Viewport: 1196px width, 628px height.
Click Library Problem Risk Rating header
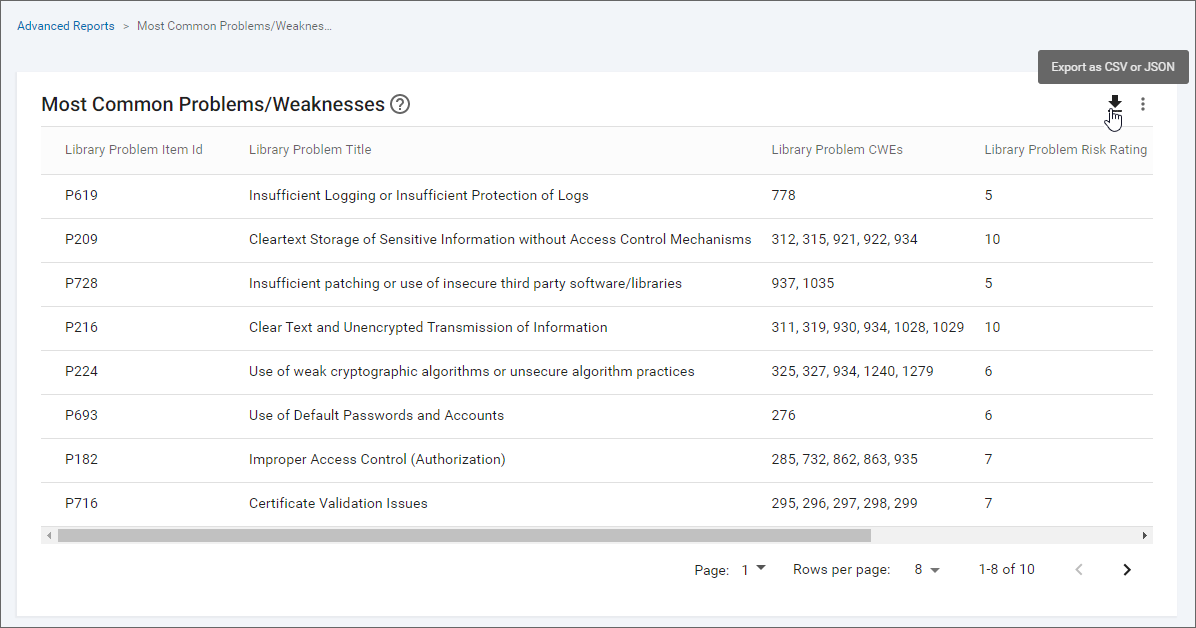pos(1065,150)
